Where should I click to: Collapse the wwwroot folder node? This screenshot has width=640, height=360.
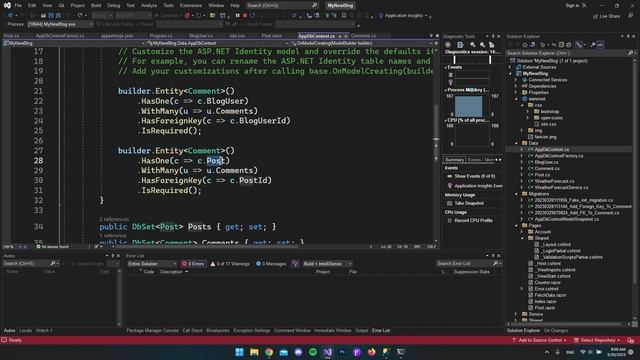point(516,99)
